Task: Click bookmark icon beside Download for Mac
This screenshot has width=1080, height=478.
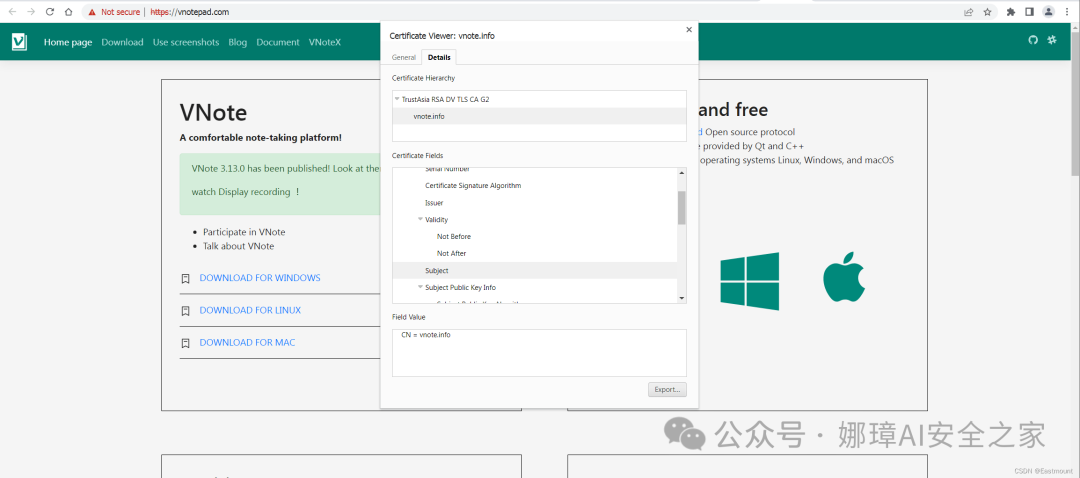Action: click(x=185, y=343)
